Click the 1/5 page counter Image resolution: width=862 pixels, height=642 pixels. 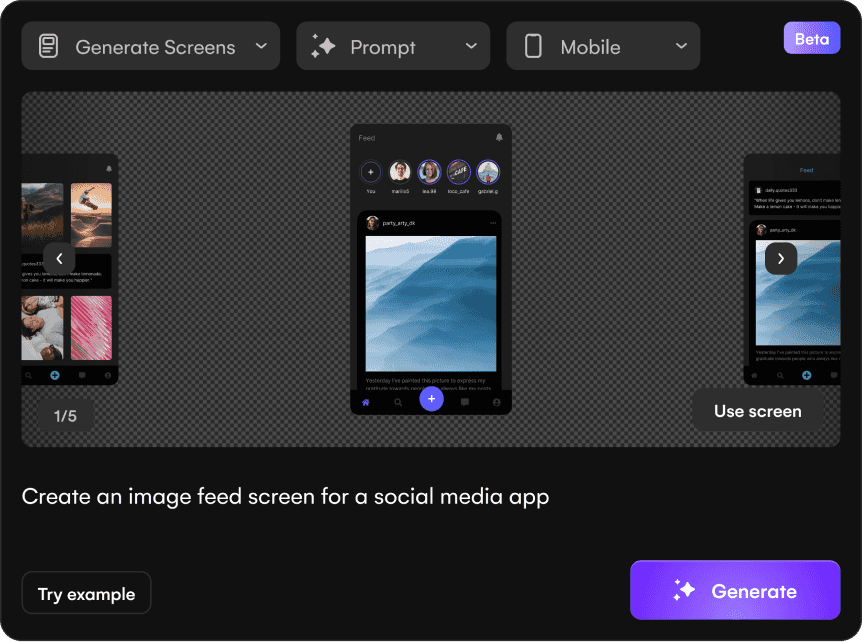click(x=65, y=416)
